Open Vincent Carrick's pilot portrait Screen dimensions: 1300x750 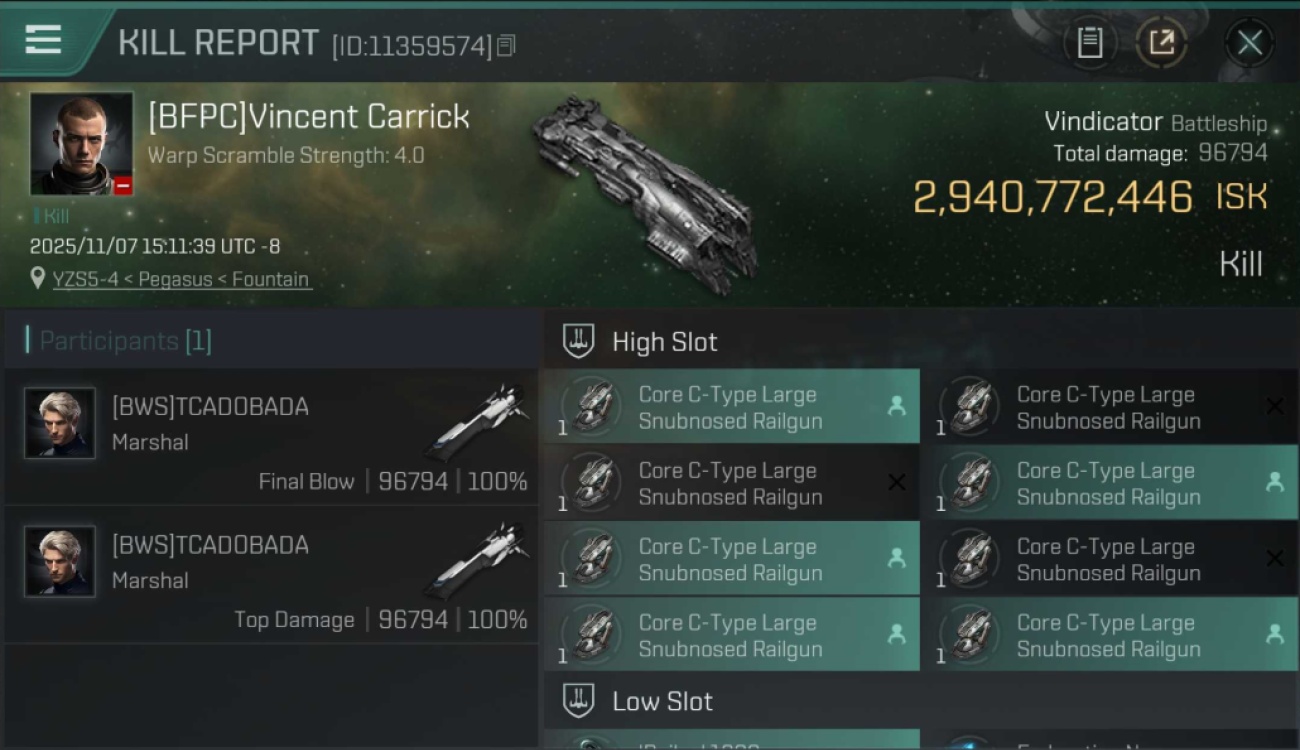[81, 143]
